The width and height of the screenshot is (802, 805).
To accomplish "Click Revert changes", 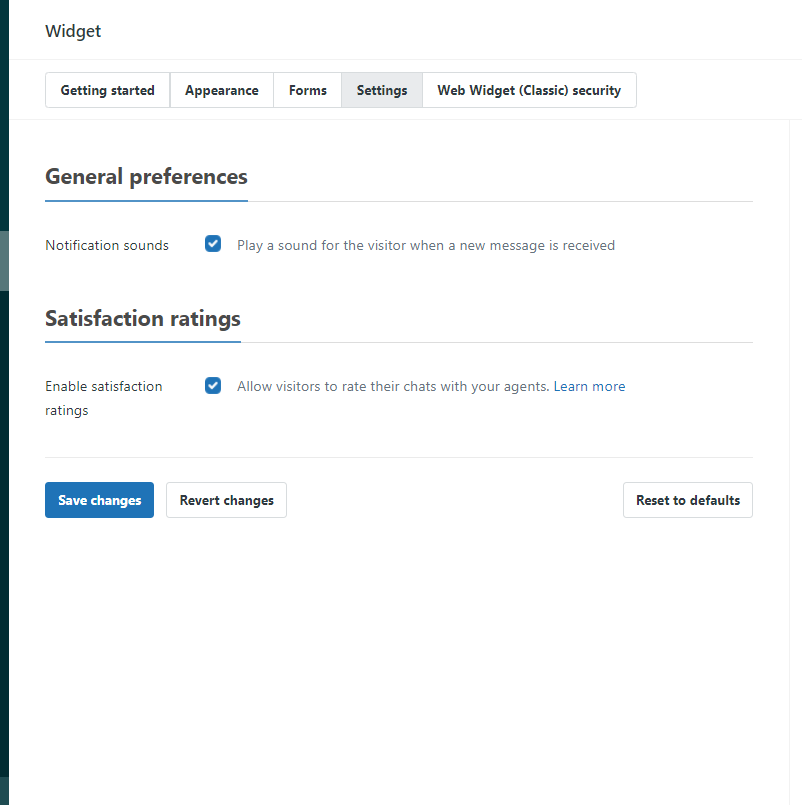I will pos(226,500).
